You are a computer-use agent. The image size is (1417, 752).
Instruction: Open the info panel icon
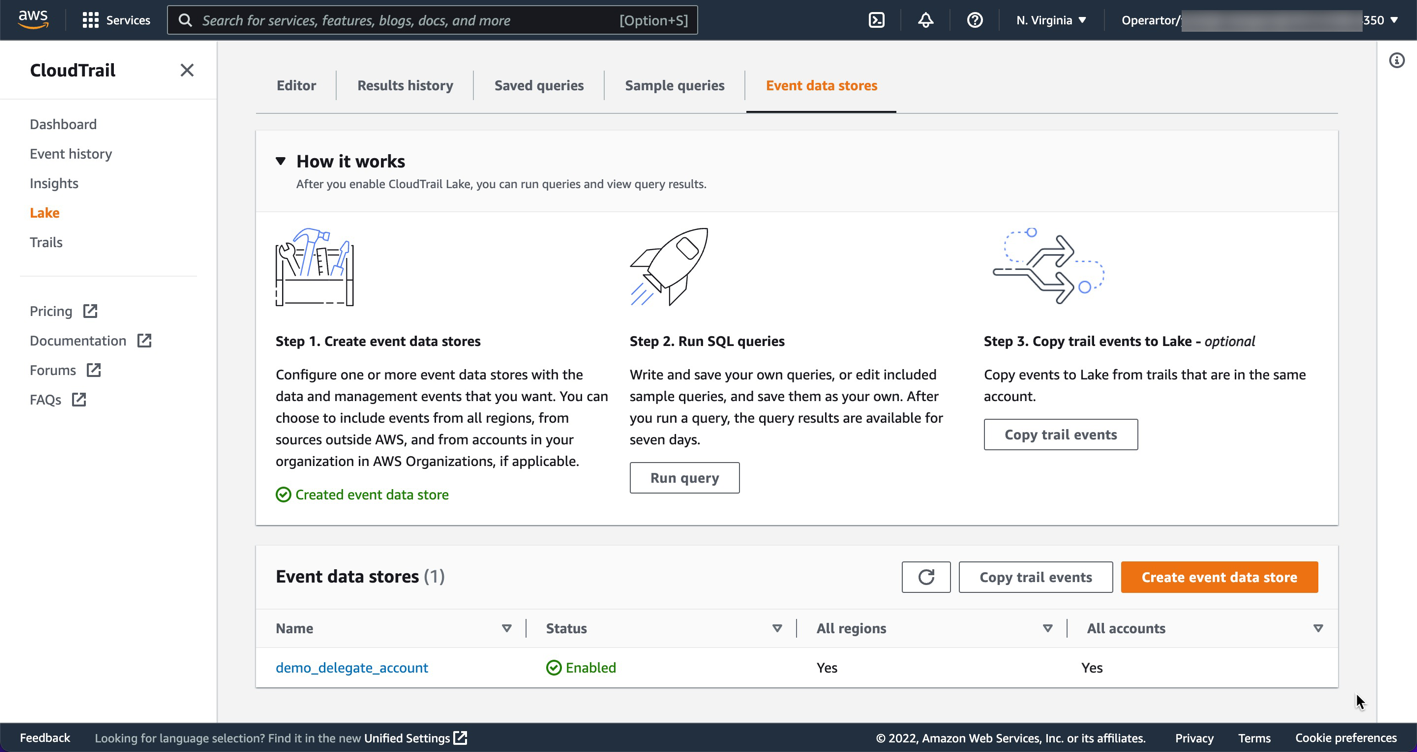coord(1397,61)
